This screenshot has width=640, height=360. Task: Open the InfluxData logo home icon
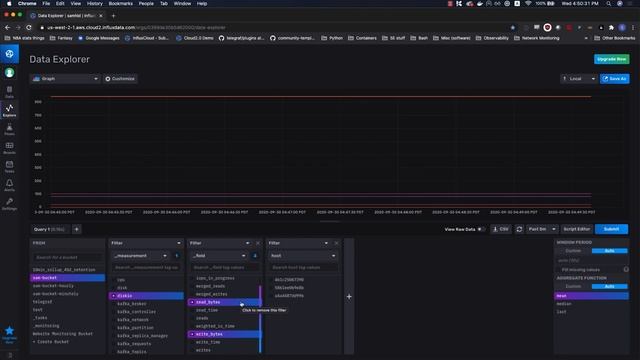click(9, 54)
